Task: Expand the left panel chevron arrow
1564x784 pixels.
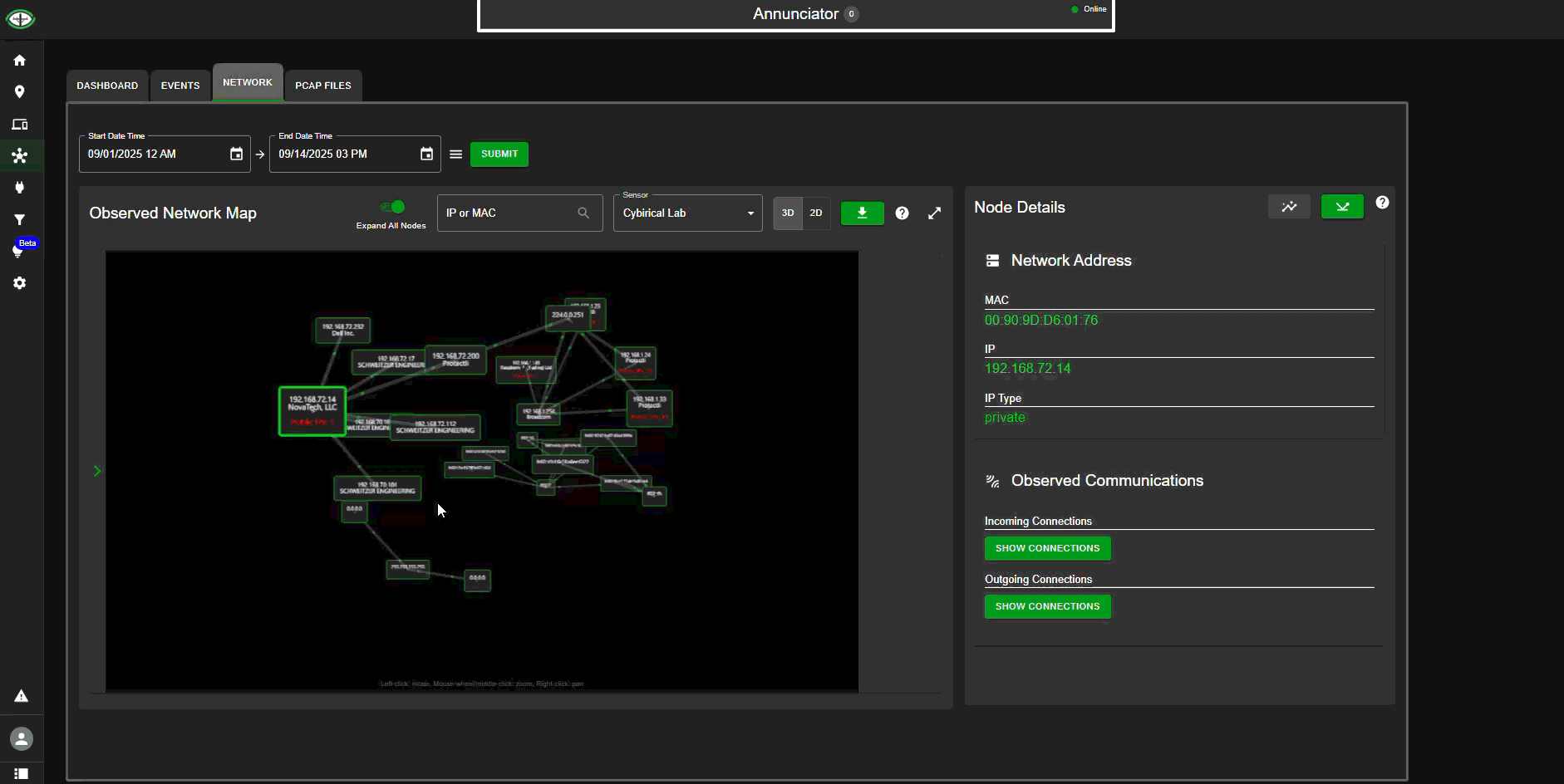Action: (97, 471)
